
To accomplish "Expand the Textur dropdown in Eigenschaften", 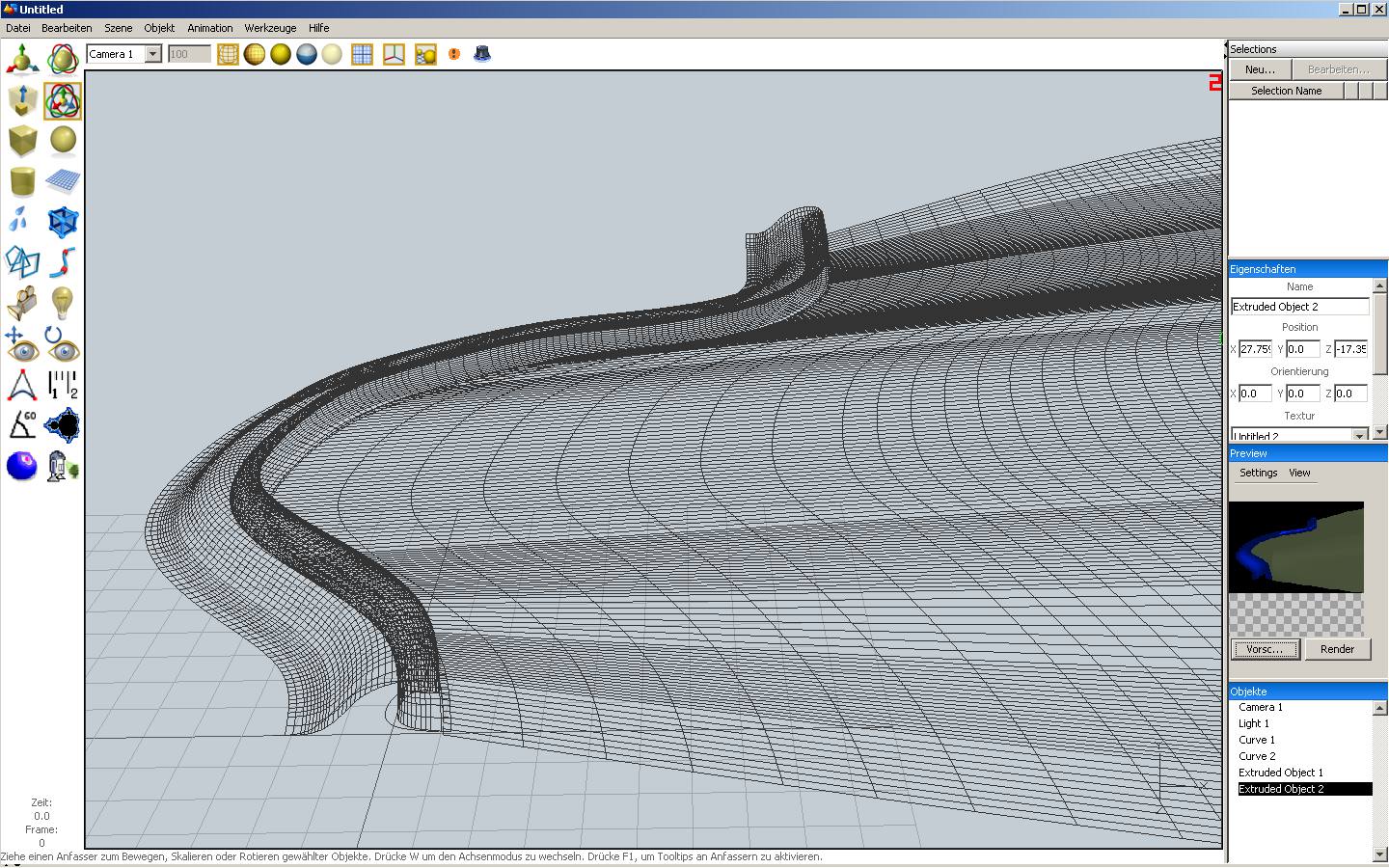I will [x=1360, y=436].
